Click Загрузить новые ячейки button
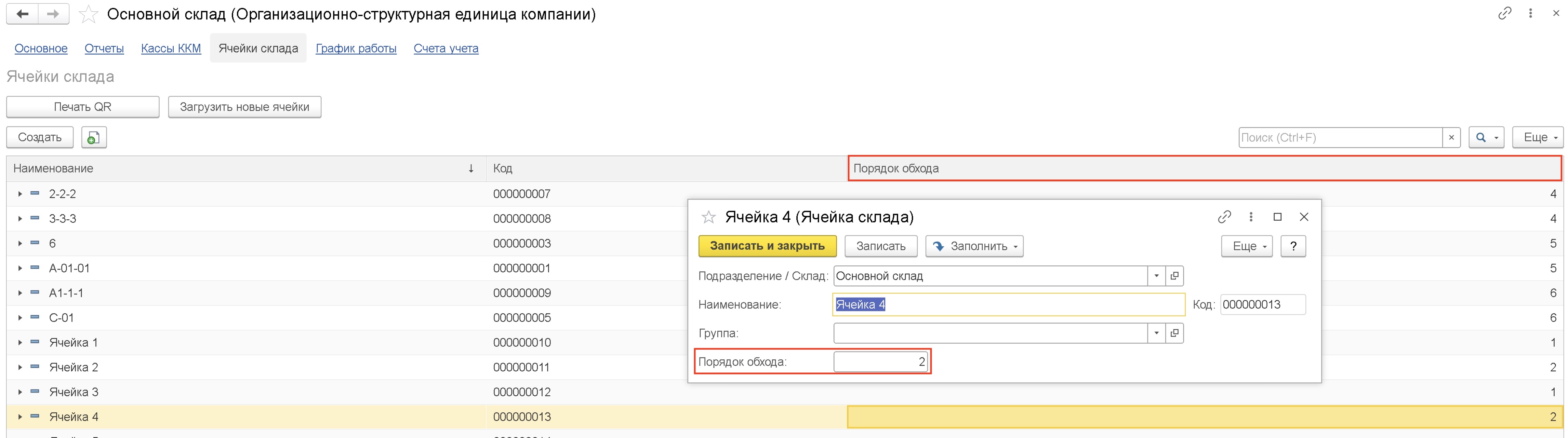1568x438 pixels. [245, 107]
